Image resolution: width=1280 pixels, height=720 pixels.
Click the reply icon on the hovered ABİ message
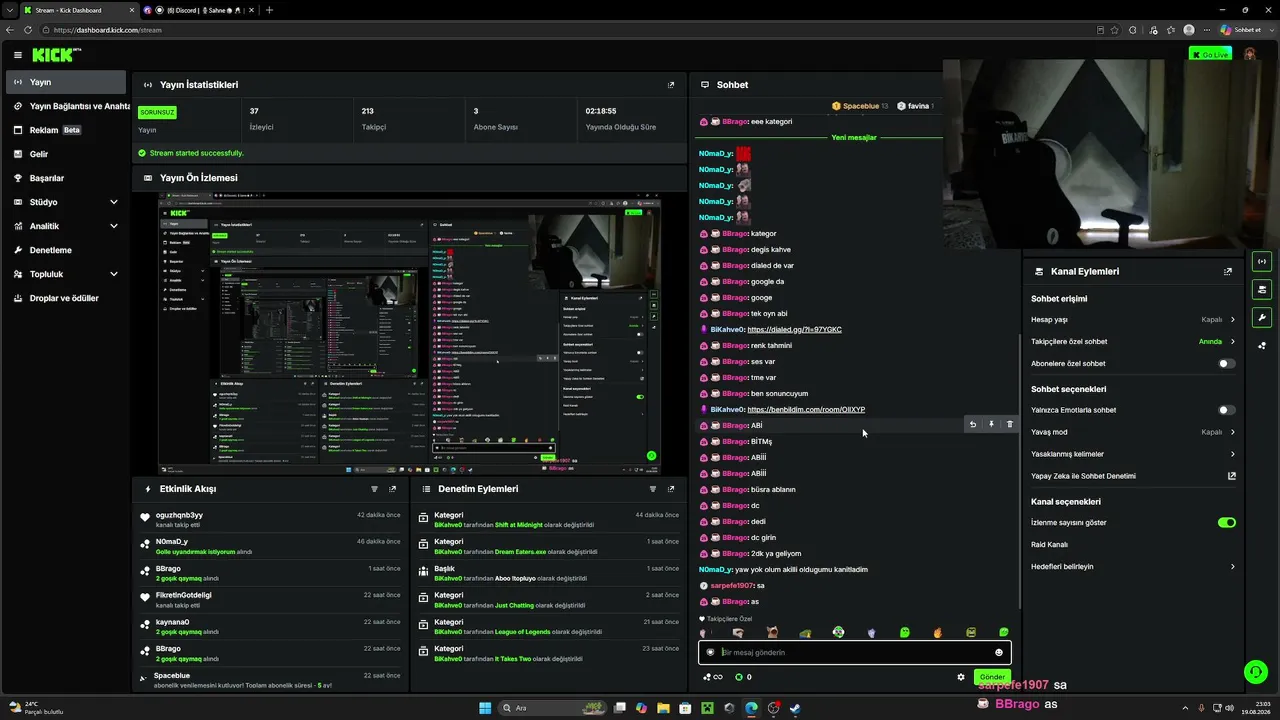973,424
